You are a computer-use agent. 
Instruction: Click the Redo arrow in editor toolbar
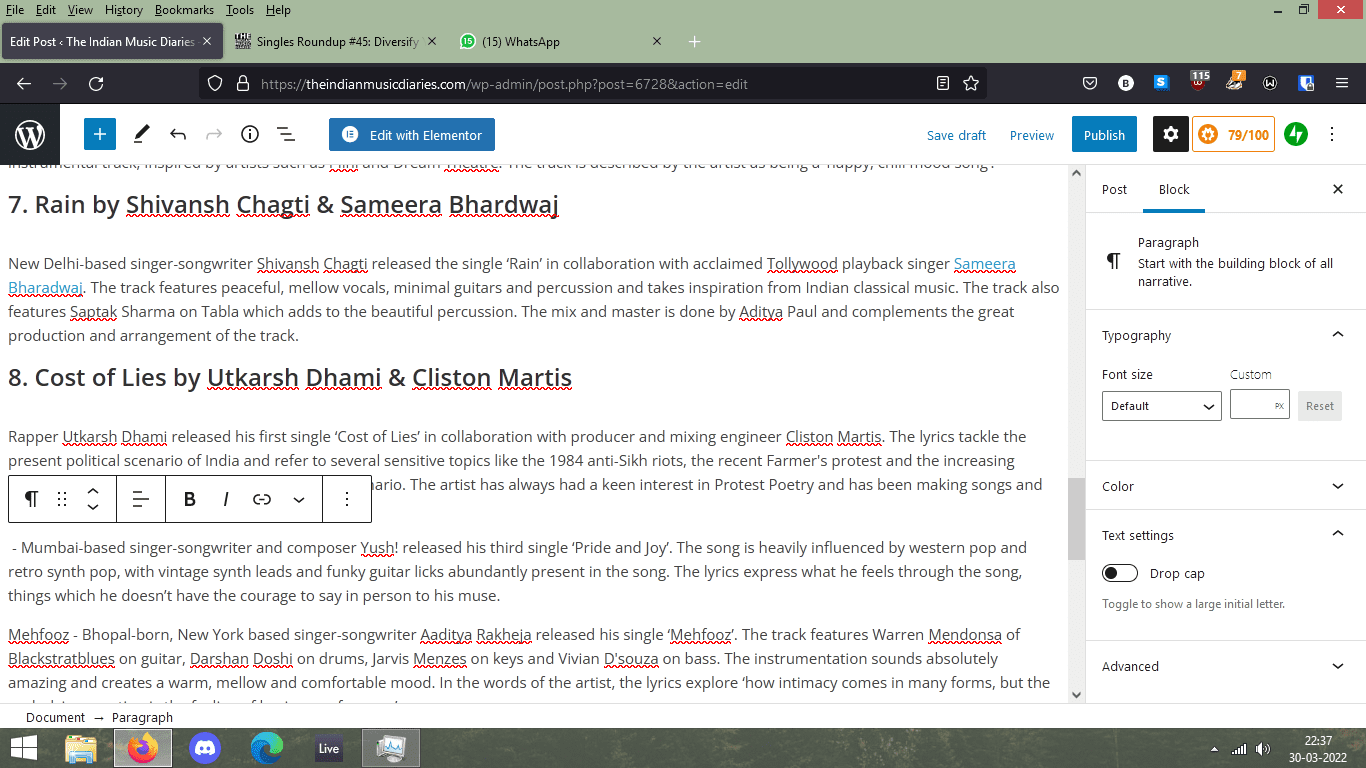click(213, 134)
